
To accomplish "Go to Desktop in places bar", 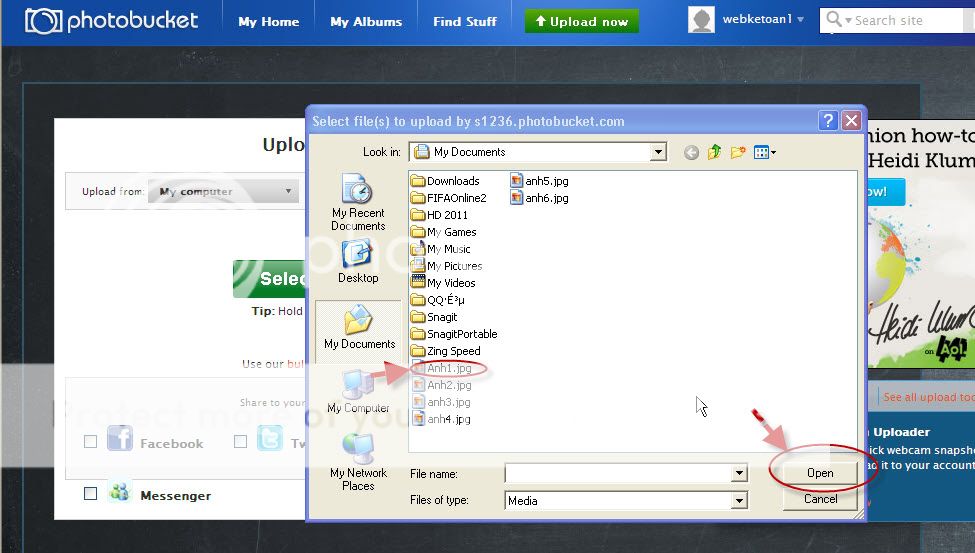I will (357, 262).
